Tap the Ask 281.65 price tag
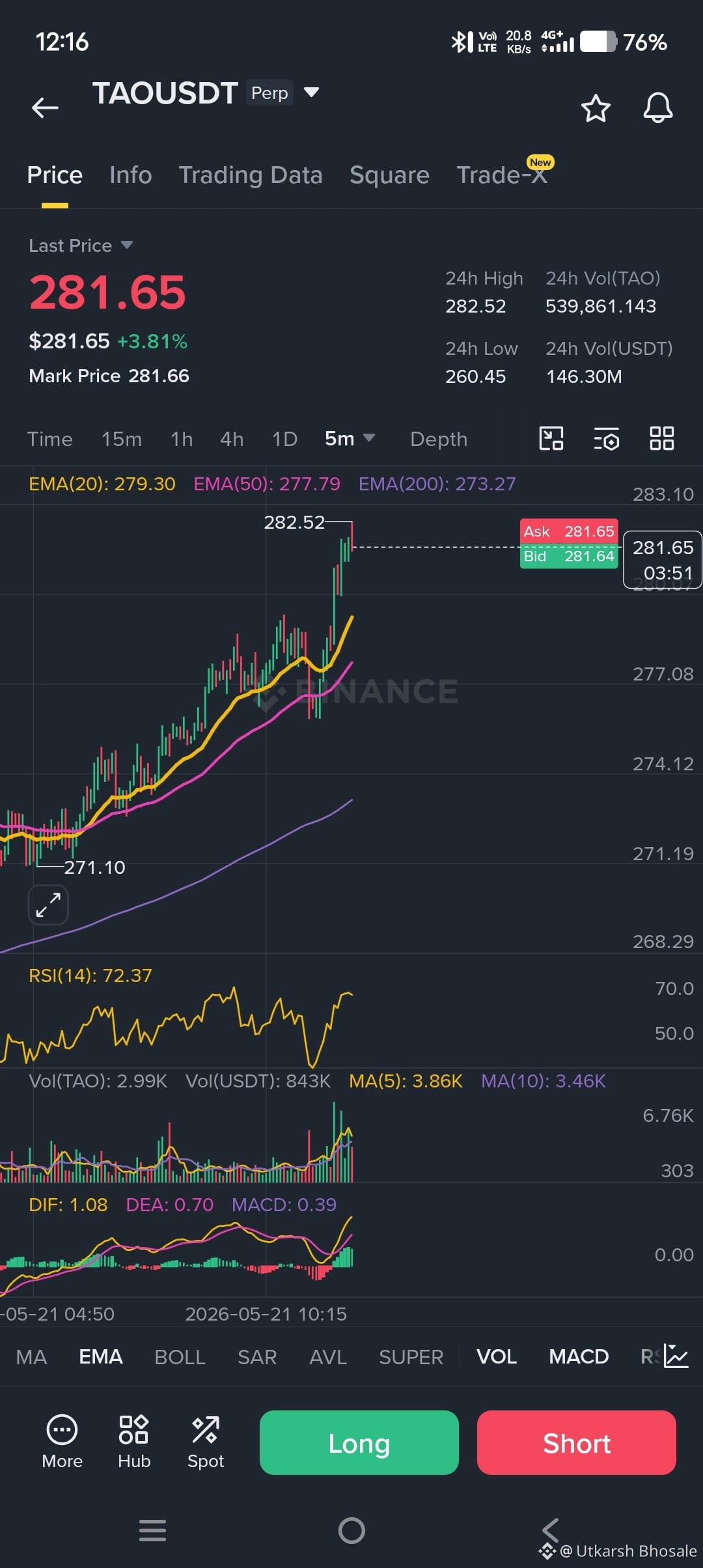The height and width of the screenshot is (1568, 703). 569,531
